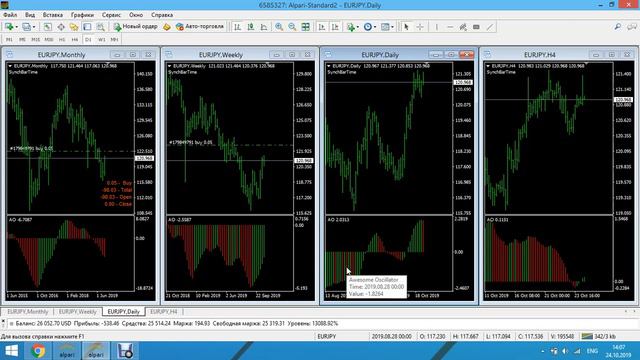Select the arrow cursor tool
The width and height of the screenshot is (640, 360).
[406, 27]
